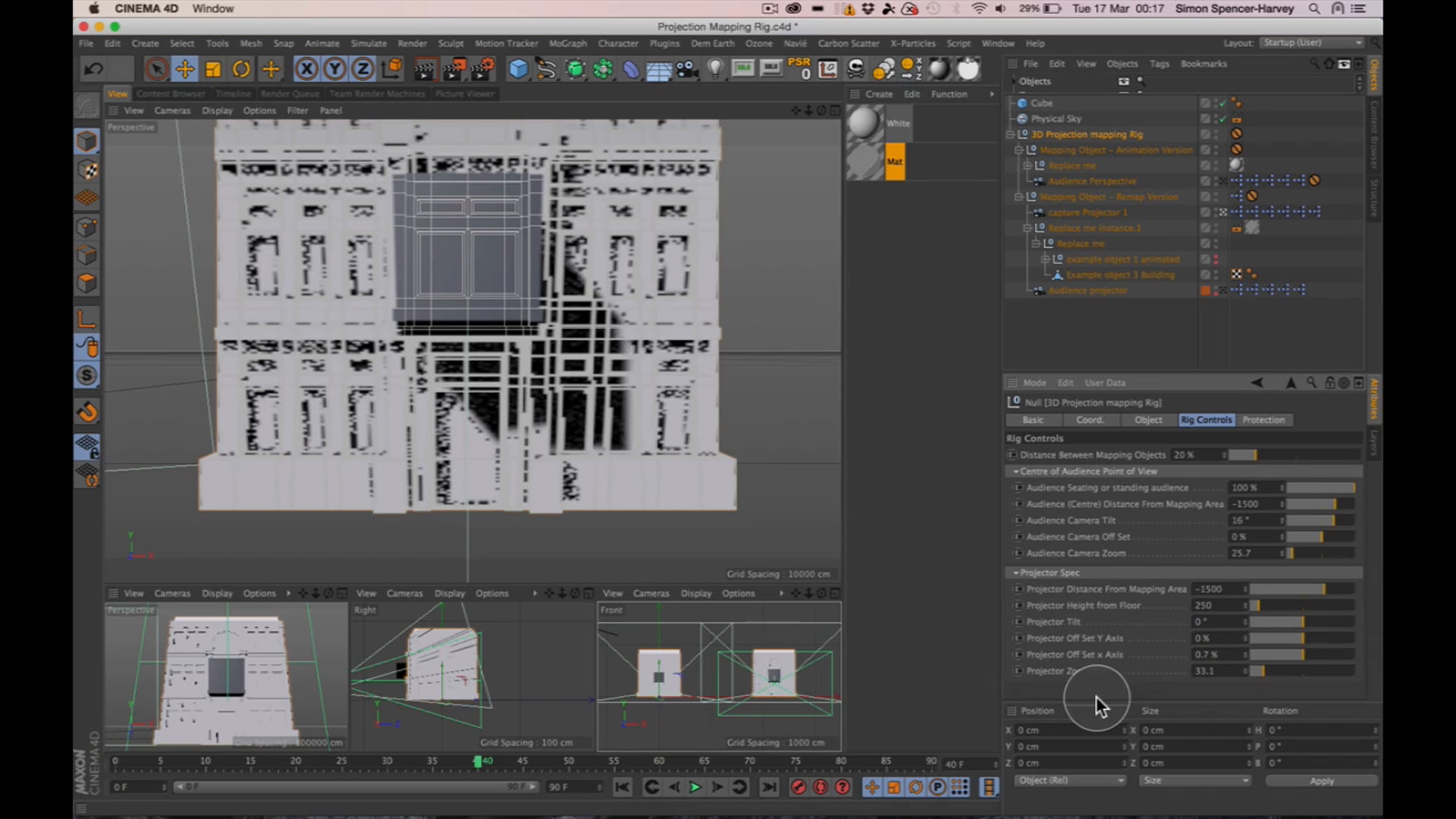Open the Object (Rel) coordinate dropdown
The width and height of the screenshot is (1456, 819).
click(x=1069, y=780)
